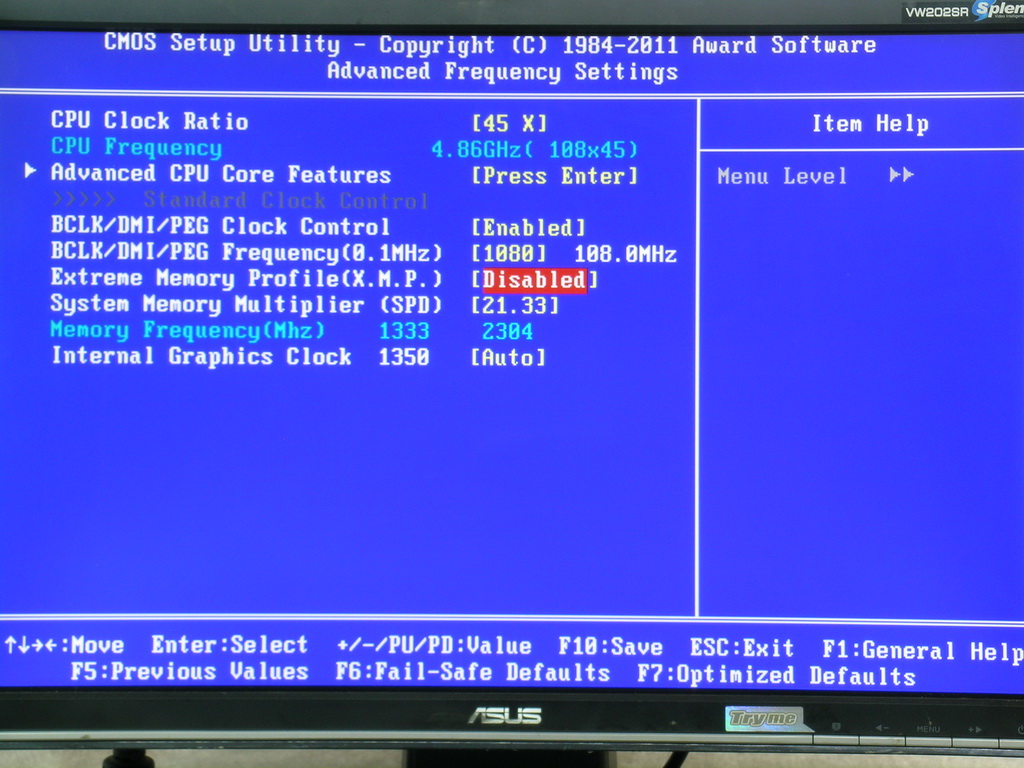1024x768 pixels.
Task: Select Extreme Memory Profile(X.M.P.) label
Action: coord(246,278)
